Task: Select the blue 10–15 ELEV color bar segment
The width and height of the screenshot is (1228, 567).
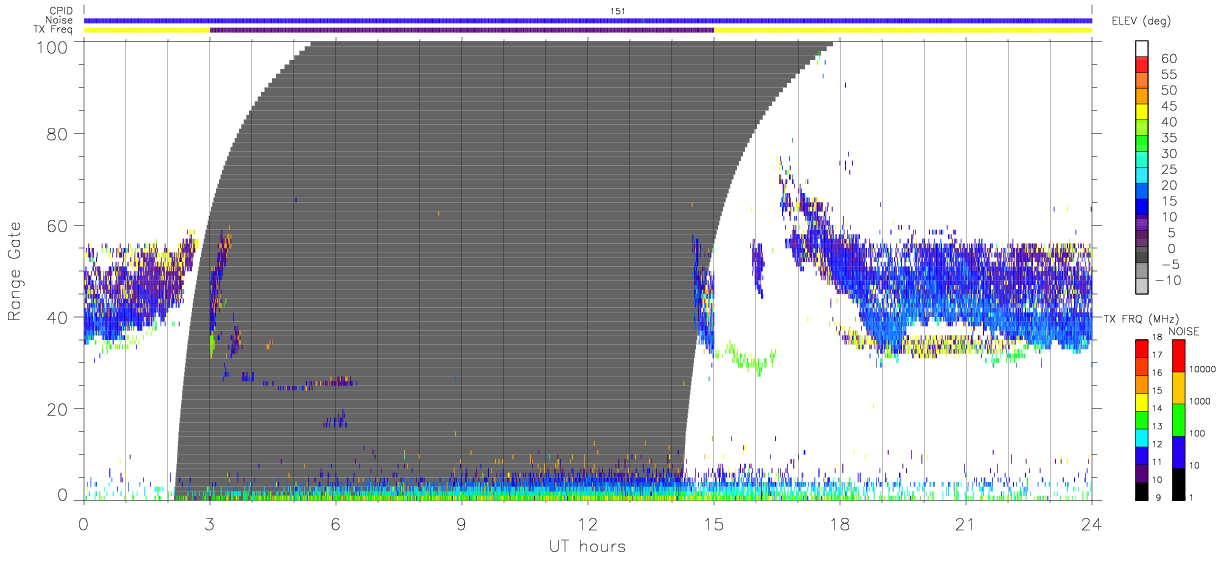Action: pos(1143,207)
